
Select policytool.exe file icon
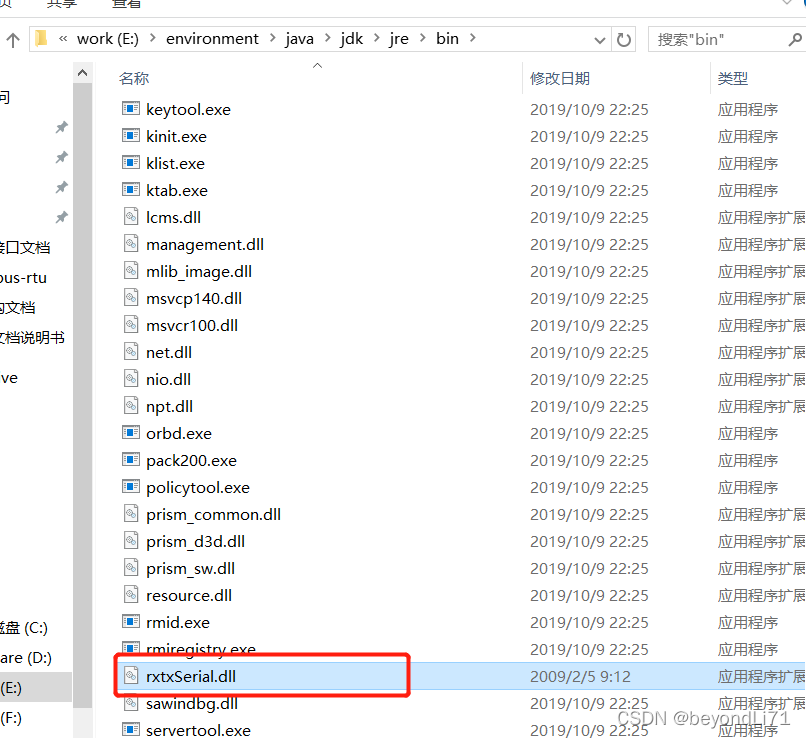point(131,487)
